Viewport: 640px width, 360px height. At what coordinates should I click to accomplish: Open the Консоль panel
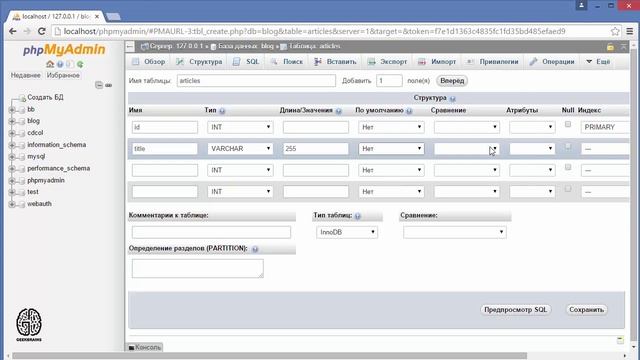[144, 347]
